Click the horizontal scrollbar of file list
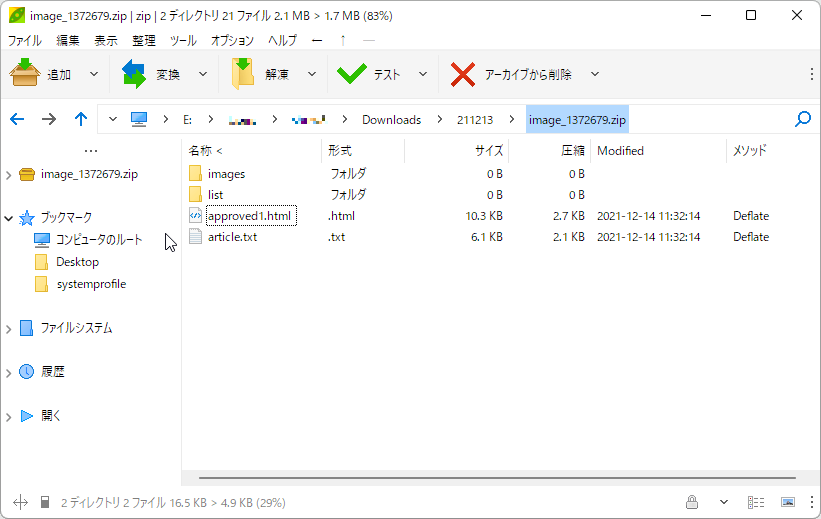This screenshot has width=821, height=519. click(x=497, y=478)
